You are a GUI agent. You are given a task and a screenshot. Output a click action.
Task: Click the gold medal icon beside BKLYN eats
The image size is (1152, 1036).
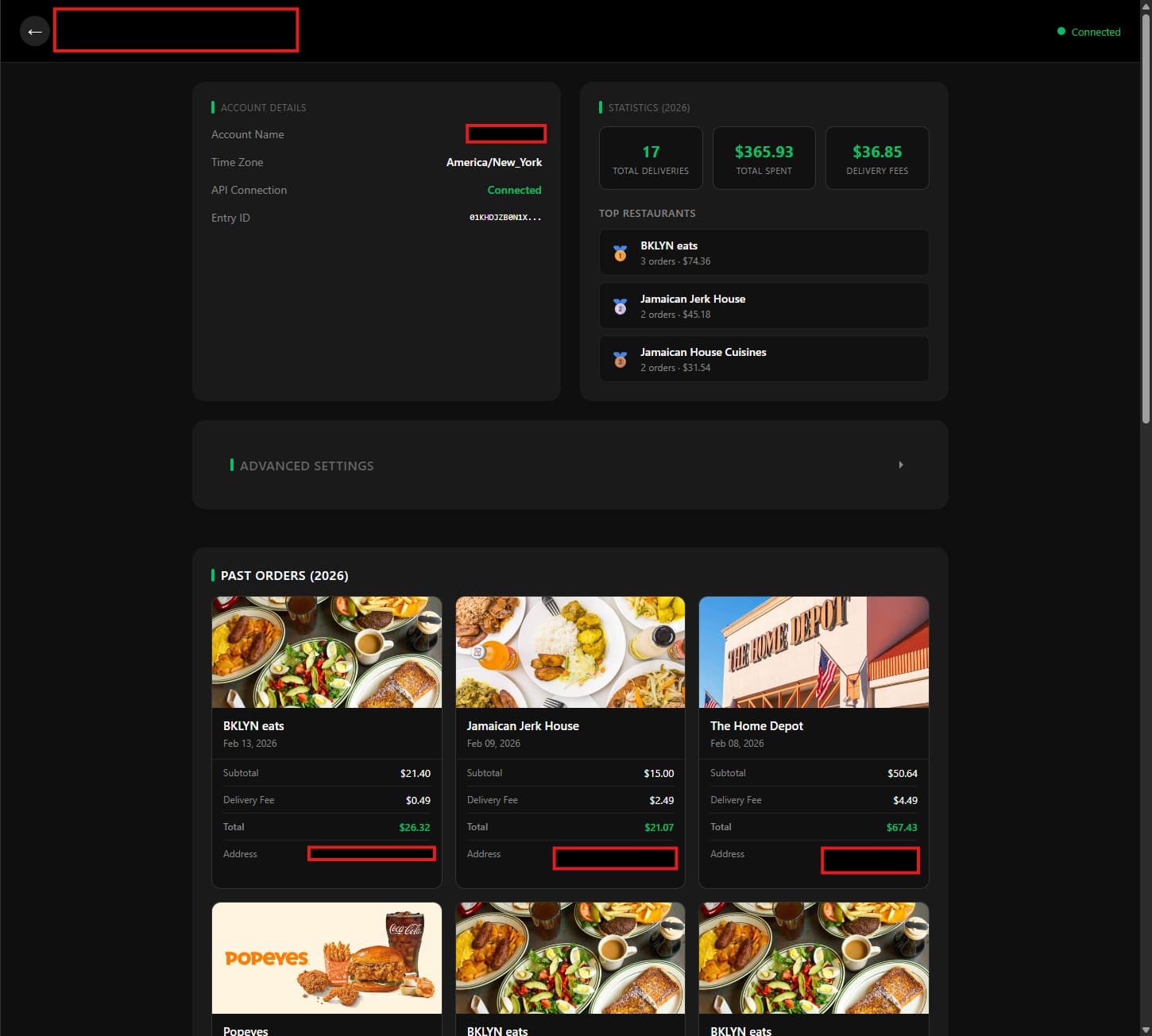coord(620,253)
